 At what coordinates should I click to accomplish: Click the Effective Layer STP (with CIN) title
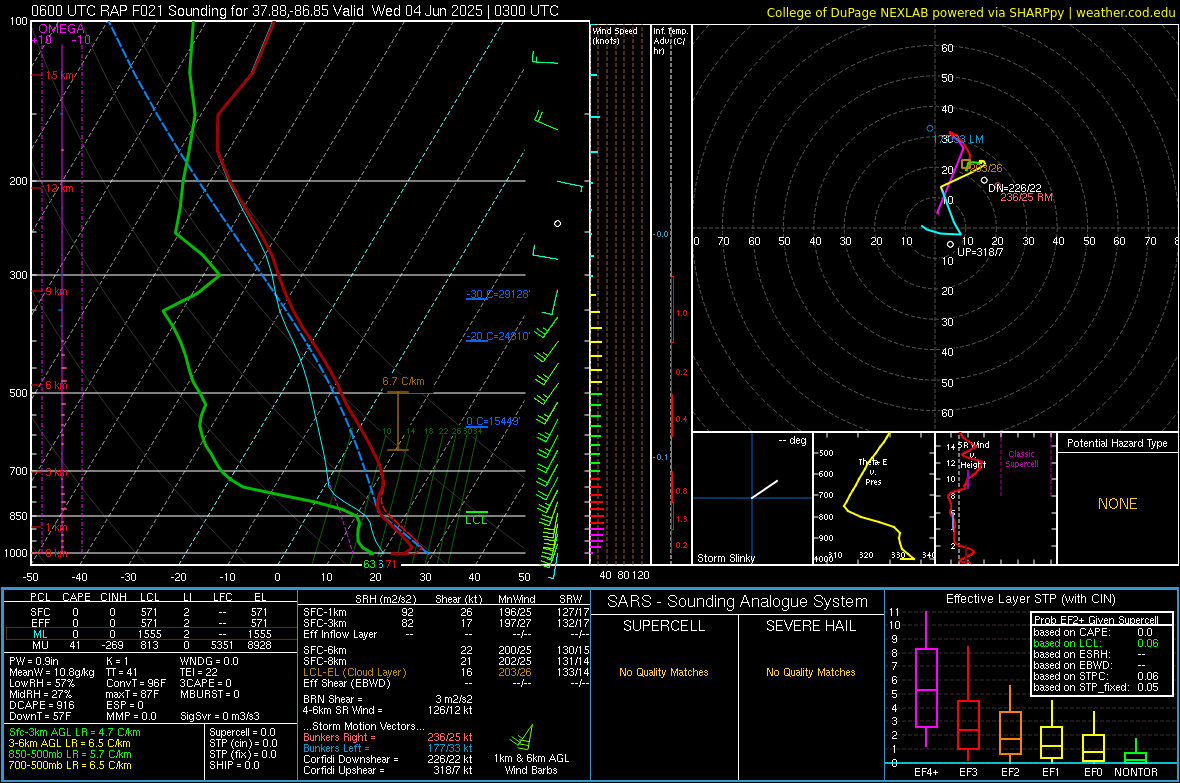point(1030,599)
